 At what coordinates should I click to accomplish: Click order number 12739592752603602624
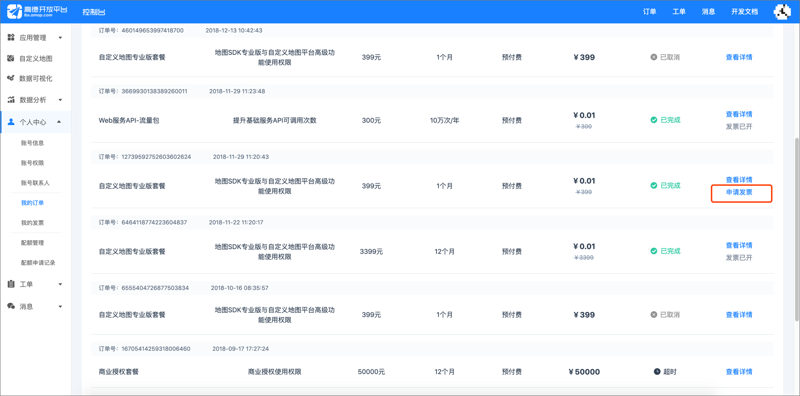(156, 157)
